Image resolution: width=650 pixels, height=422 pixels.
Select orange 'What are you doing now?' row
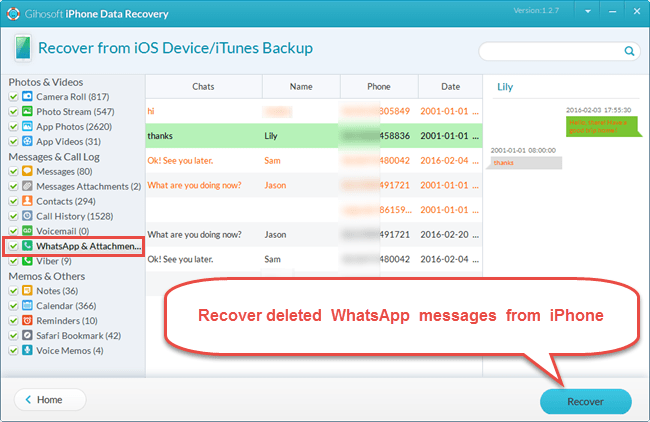(x=314, y=185)
